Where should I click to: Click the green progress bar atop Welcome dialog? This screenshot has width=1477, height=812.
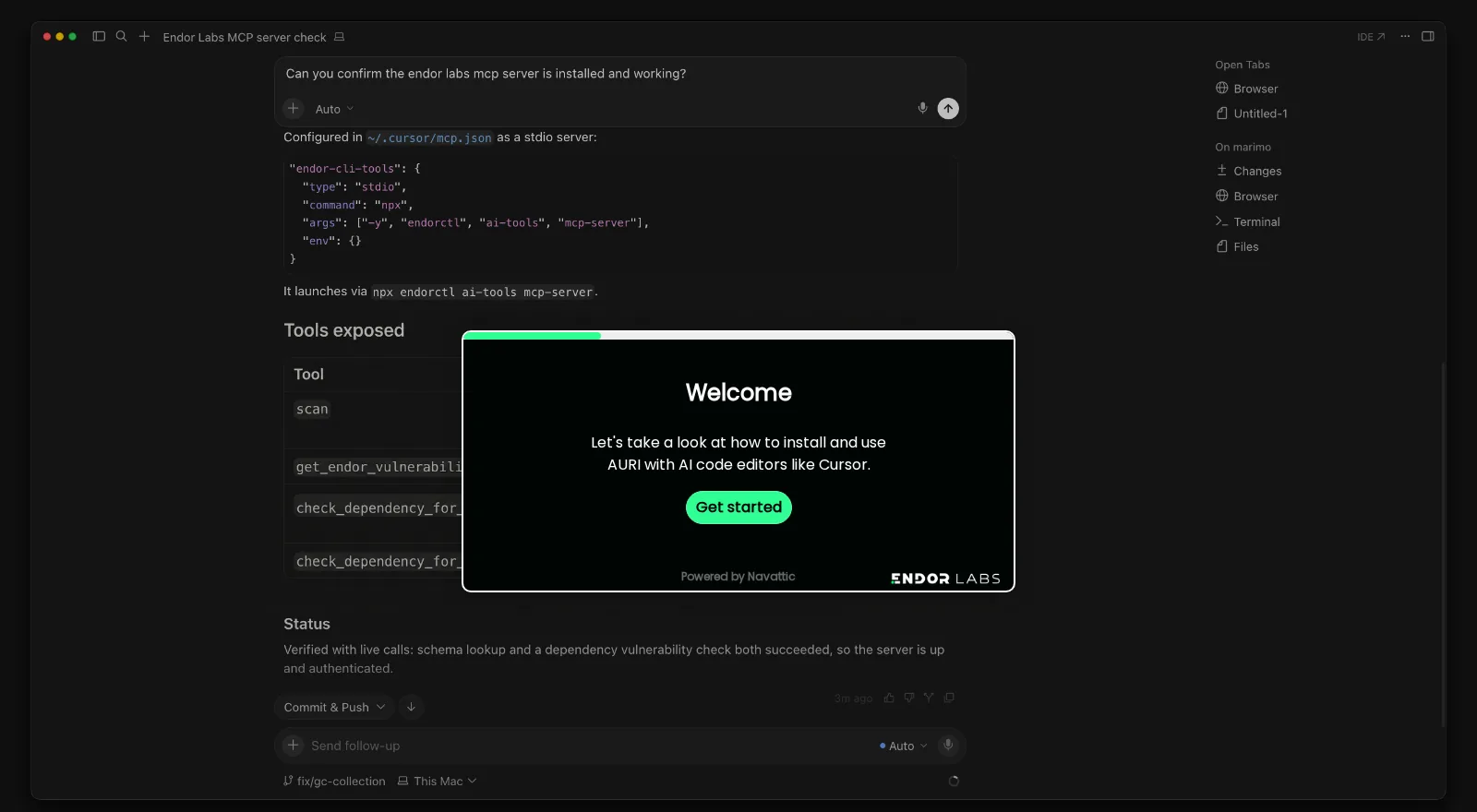(x=532, y=336)
